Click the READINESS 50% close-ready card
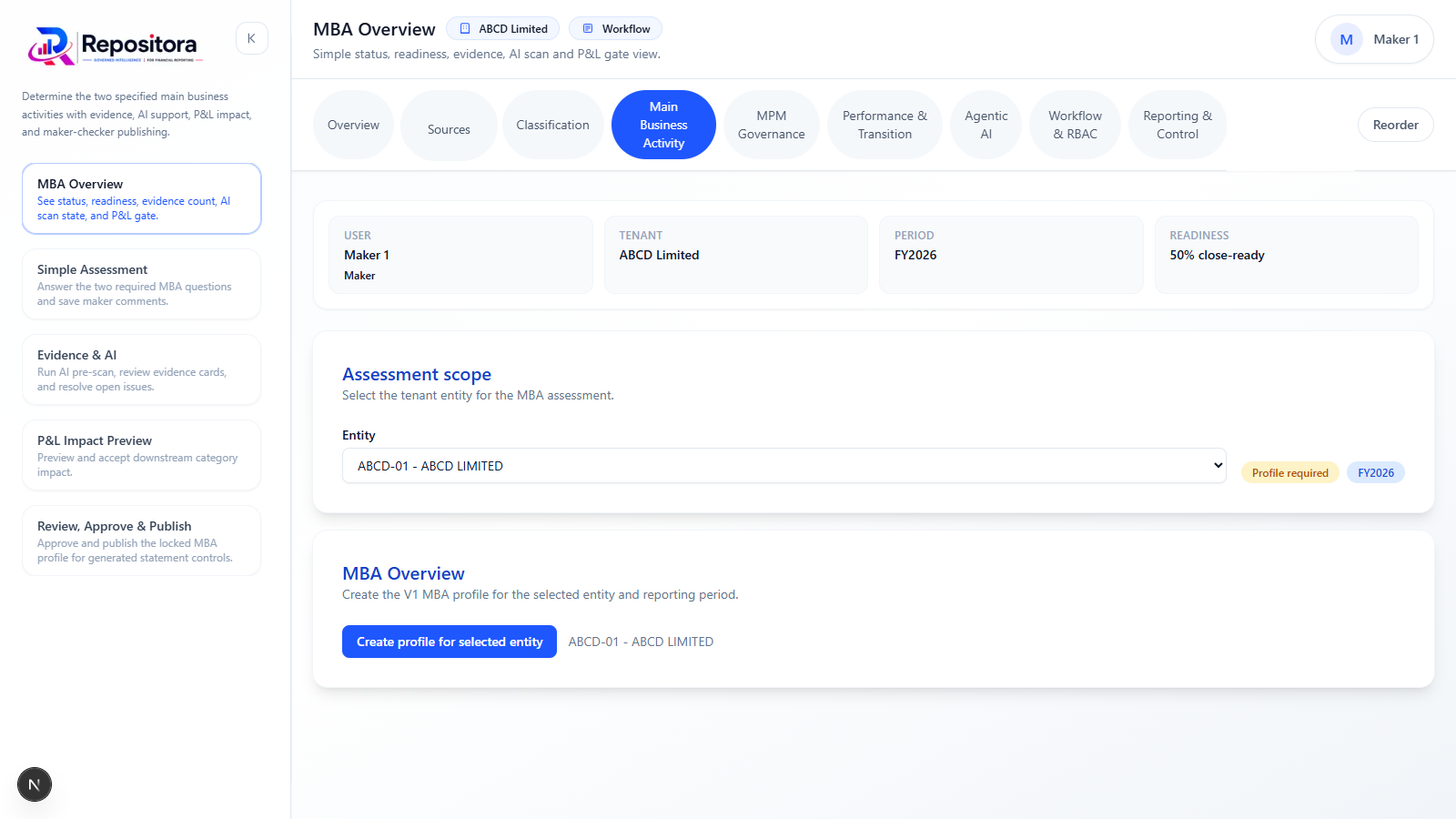Viewport: 1456px width, 819px height. (1287, 255)
